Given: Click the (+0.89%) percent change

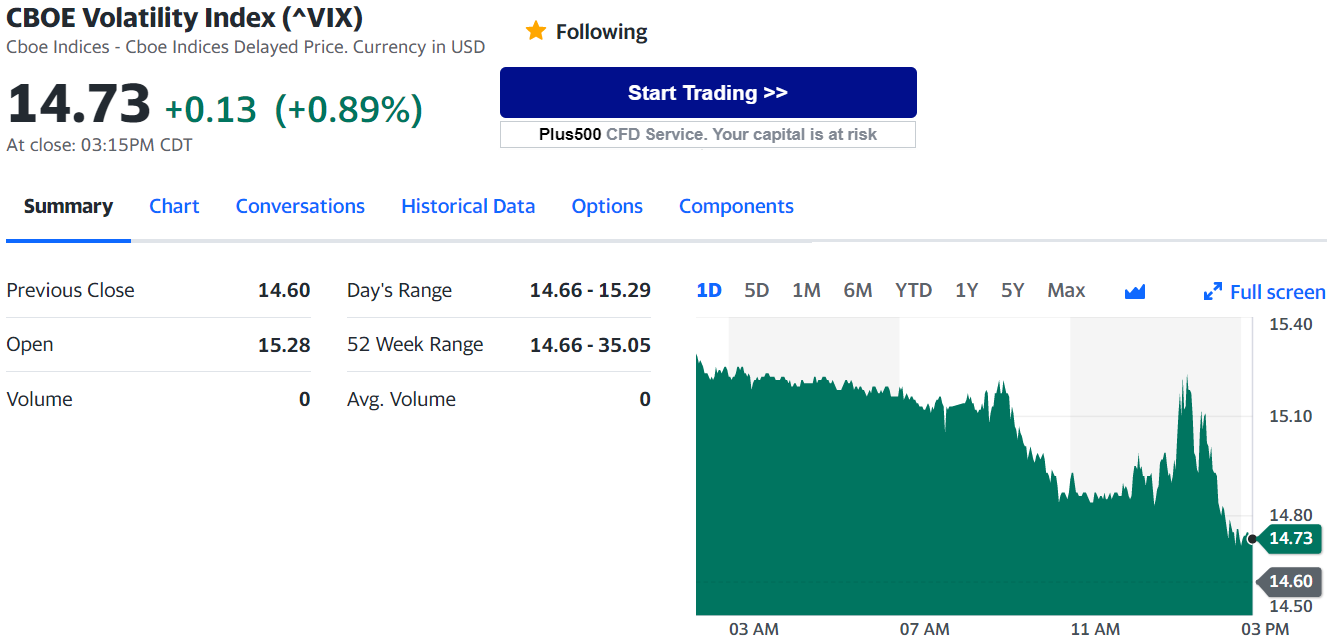Looking at the screenshot, I should pos(348,109).
